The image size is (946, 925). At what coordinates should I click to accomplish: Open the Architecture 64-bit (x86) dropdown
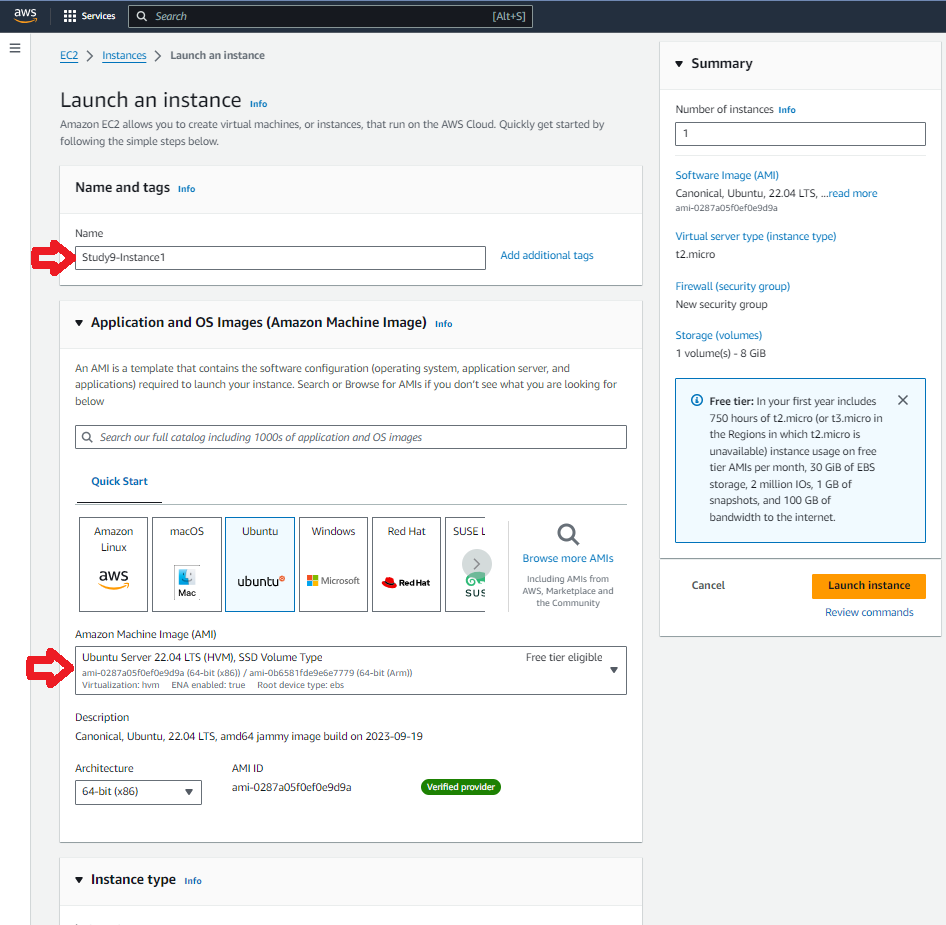[138, 792]
